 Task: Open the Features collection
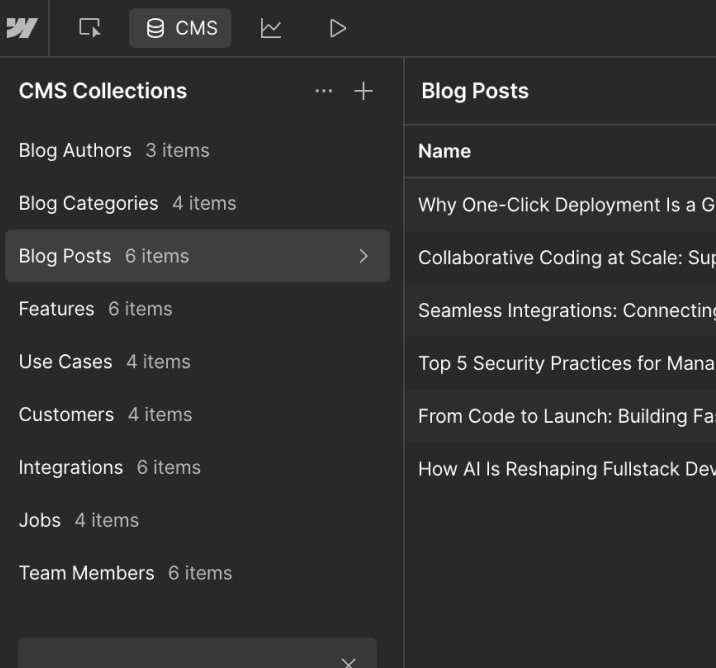[197, 309]
